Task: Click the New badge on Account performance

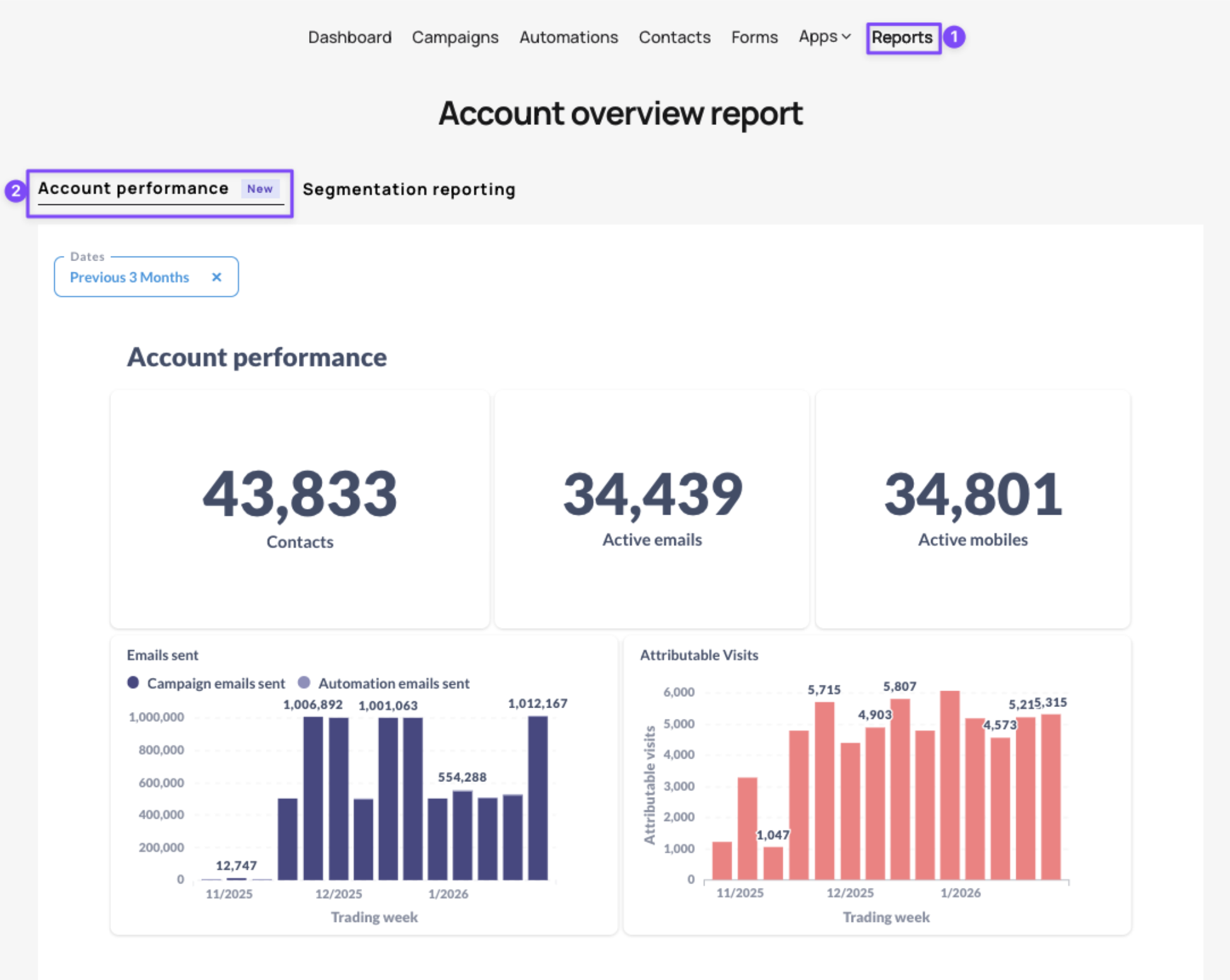Action: pos(260,189)
